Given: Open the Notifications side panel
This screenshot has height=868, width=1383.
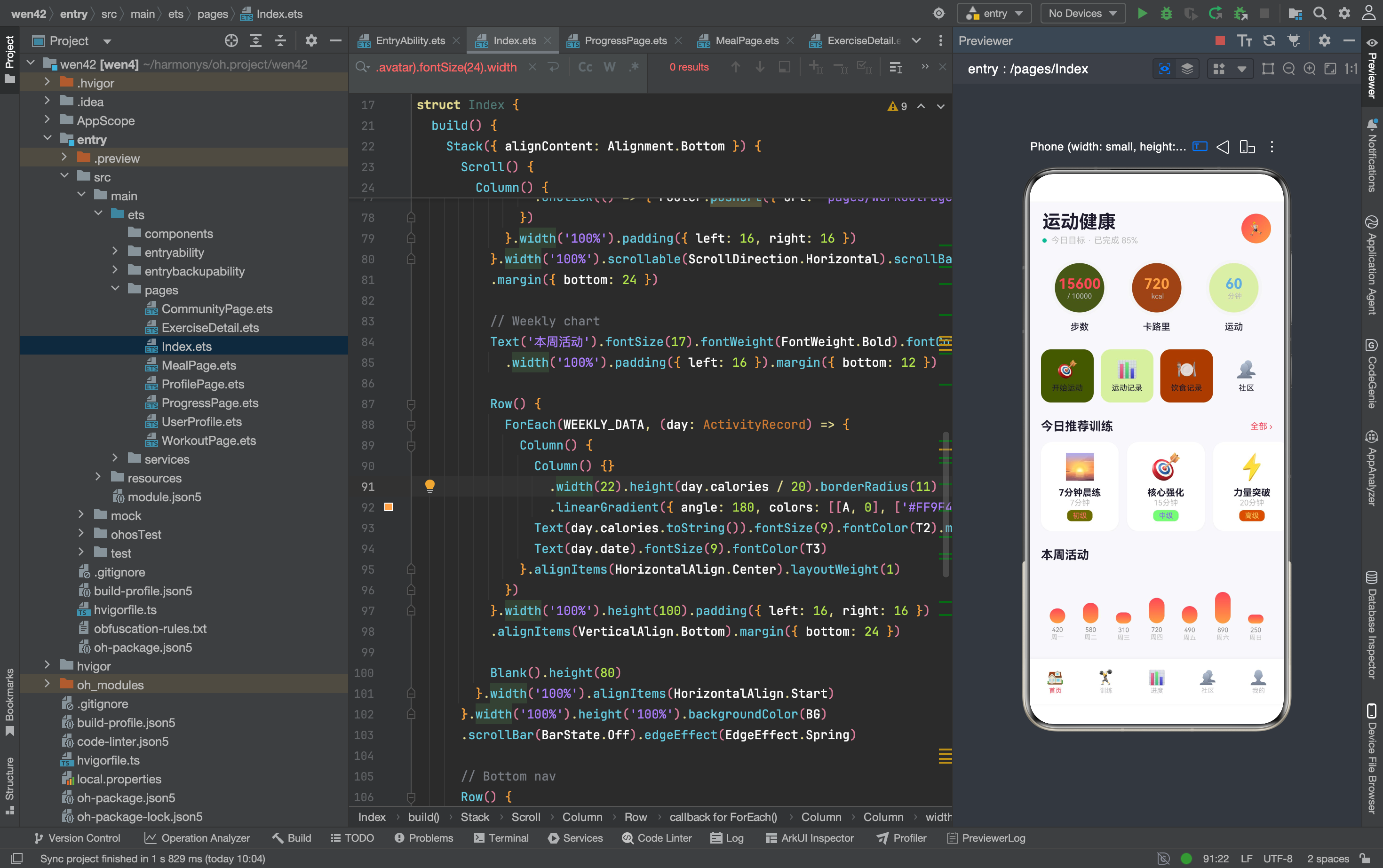Looking at the screenshot, I should 1372,156.
